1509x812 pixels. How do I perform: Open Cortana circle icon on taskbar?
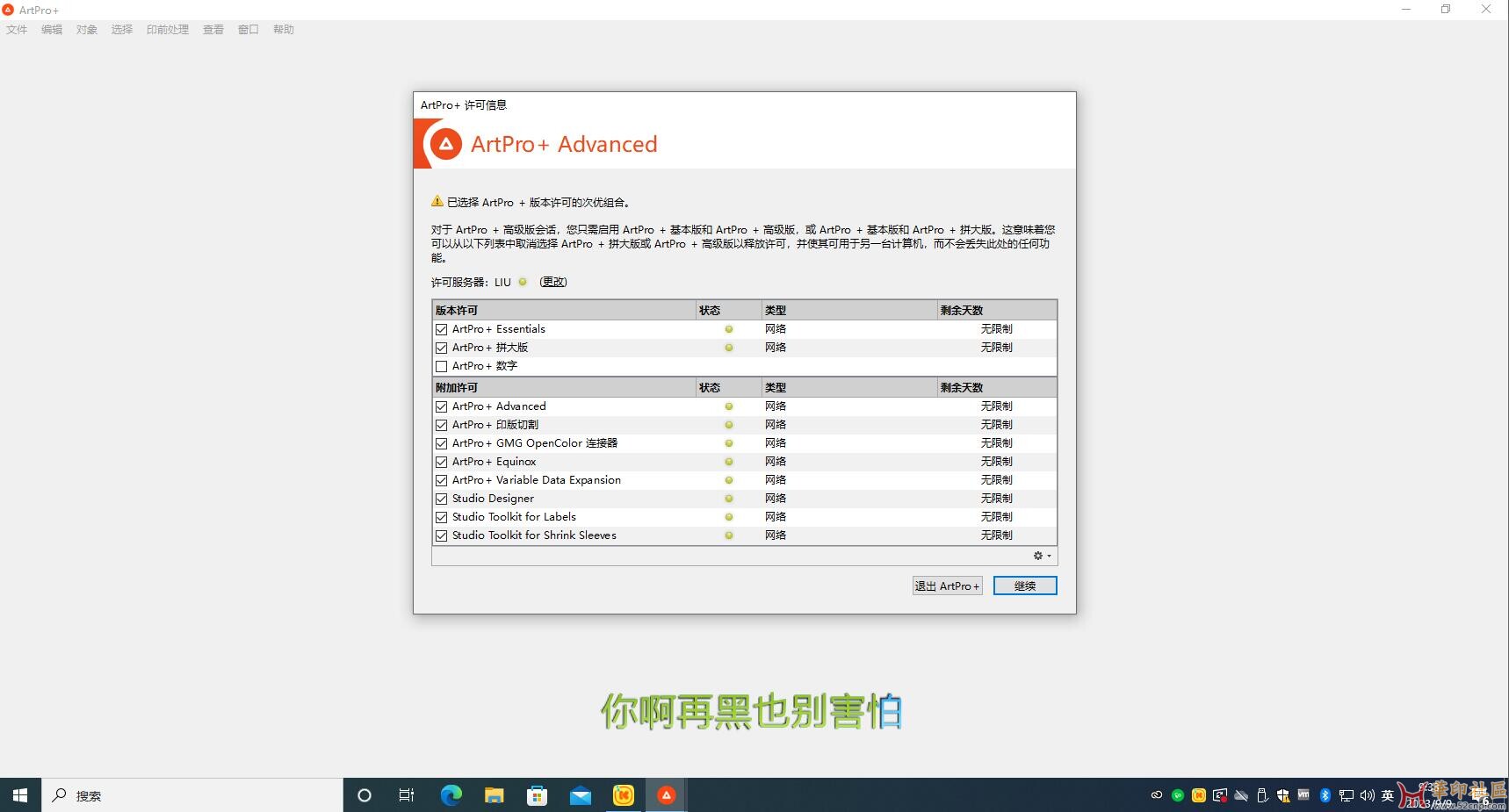[x=365, y=795]
